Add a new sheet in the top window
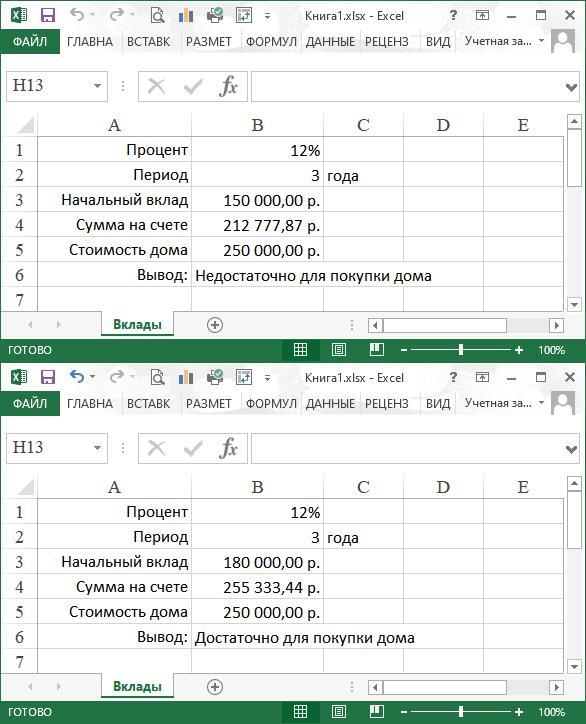The width and height of the screenshot is (586, 724). pos(215,325)
